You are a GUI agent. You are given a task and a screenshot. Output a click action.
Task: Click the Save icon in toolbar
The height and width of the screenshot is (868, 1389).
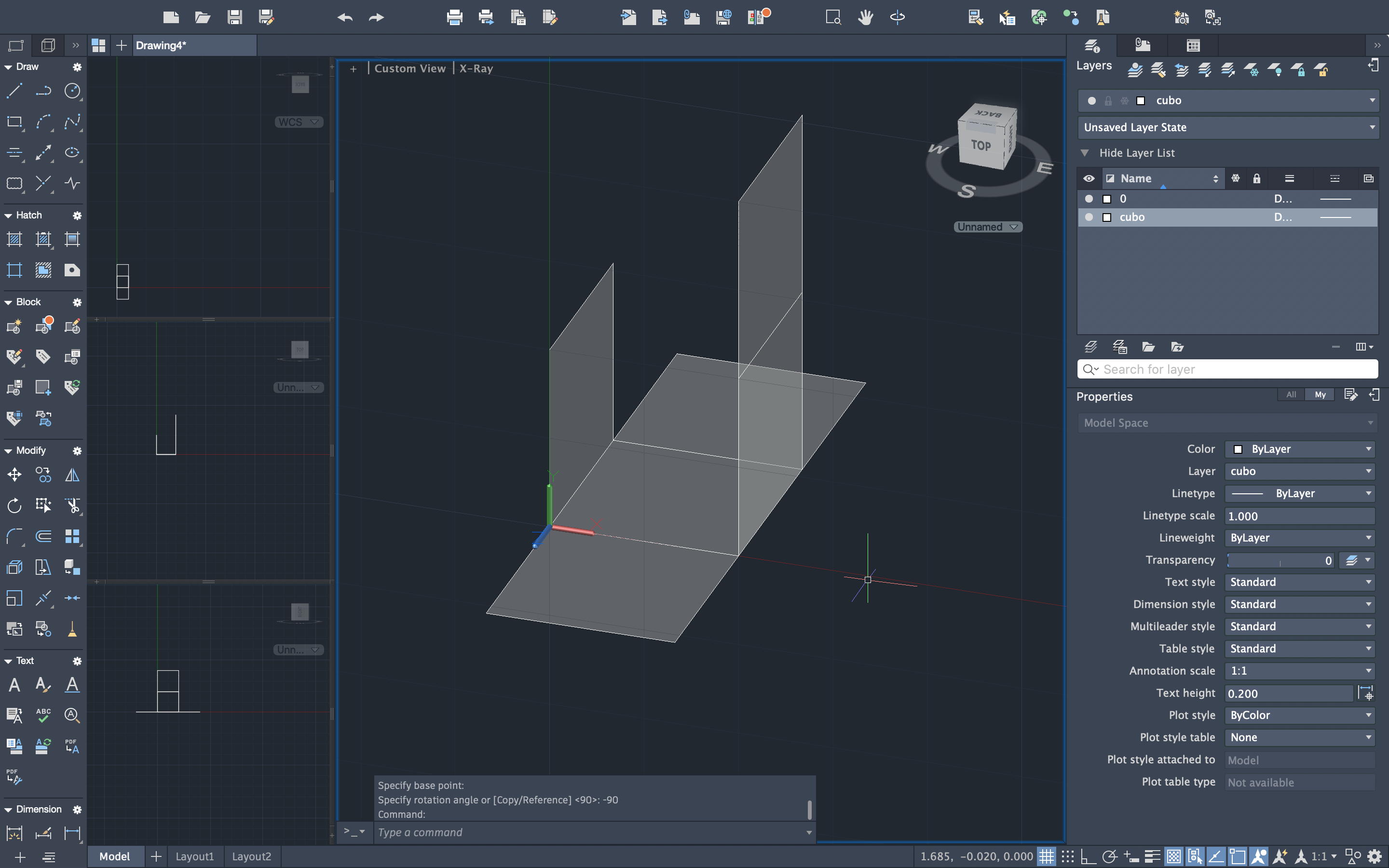pos(234,17)
